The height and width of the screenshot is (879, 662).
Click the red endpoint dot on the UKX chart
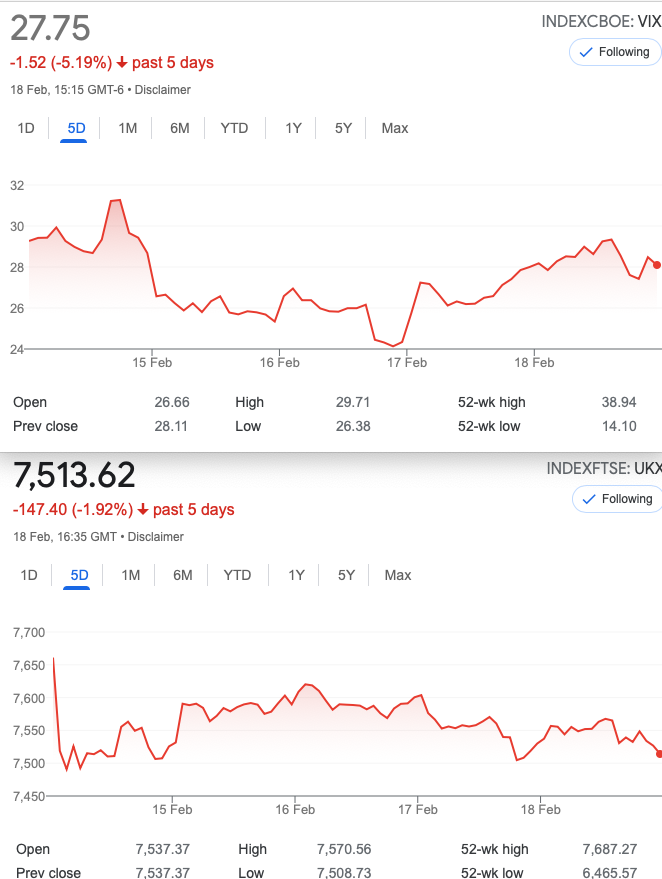(x=659, y=754)
